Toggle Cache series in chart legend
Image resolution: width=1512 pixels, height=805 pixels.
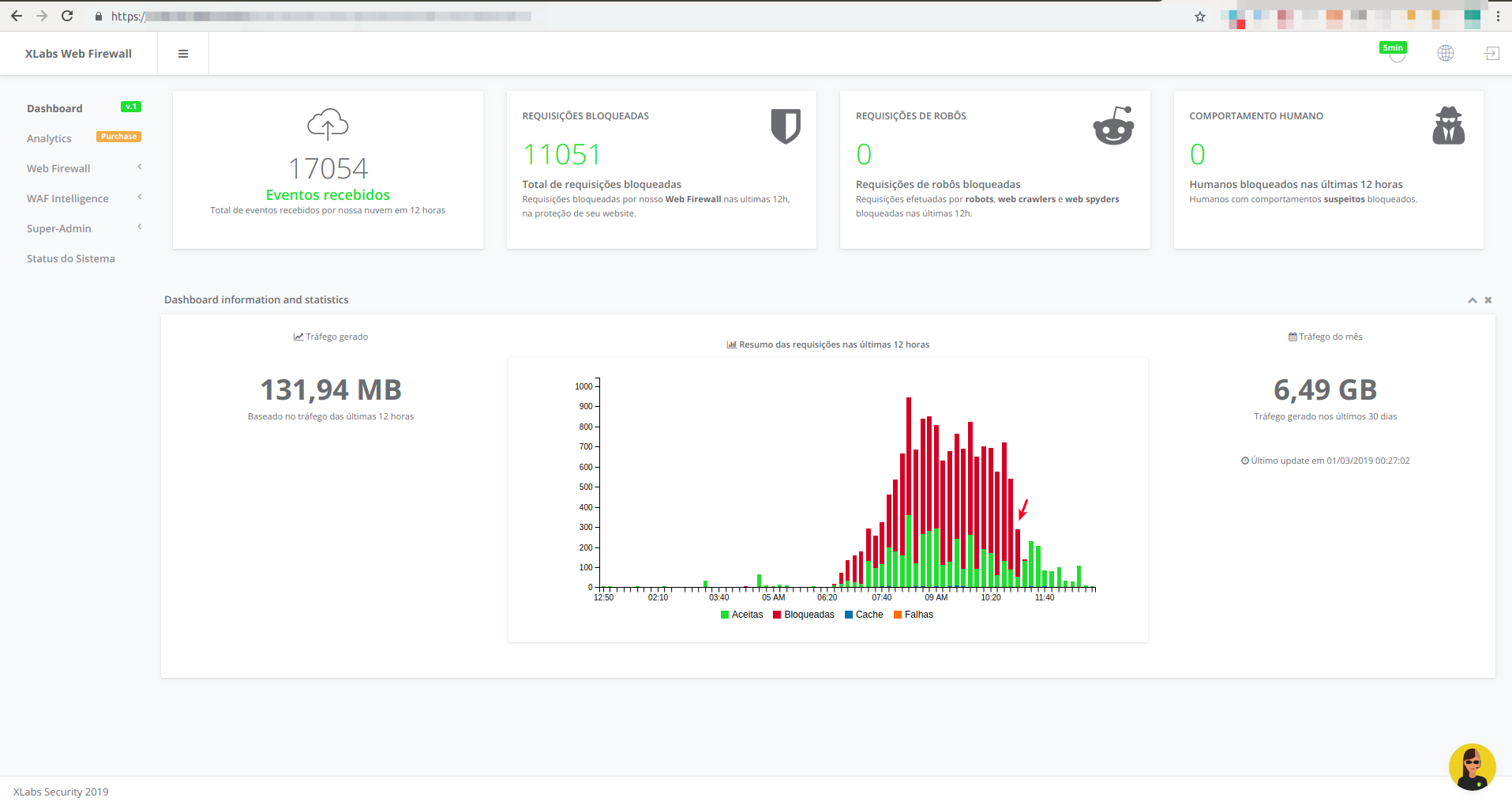(x=864, y=615)
